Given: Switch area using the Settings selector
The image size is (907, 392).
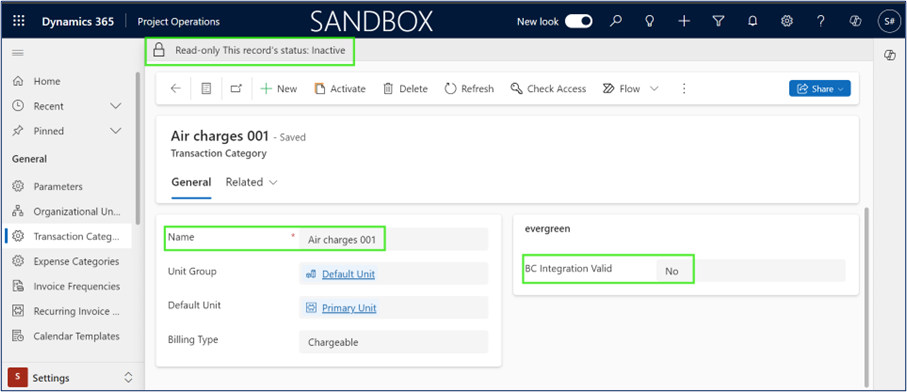Looking at the screenshot, I should click(x=72, y=378).
